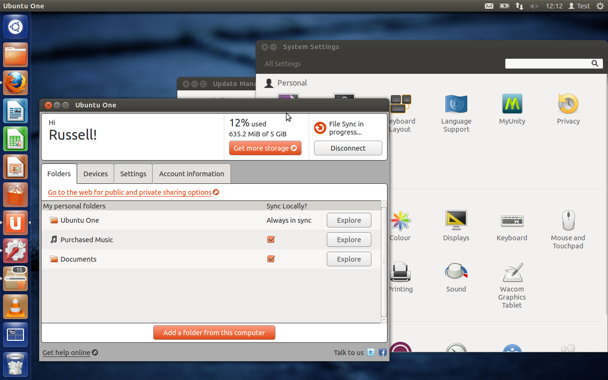Open Language Support in System Settings

tap(456, 113)
